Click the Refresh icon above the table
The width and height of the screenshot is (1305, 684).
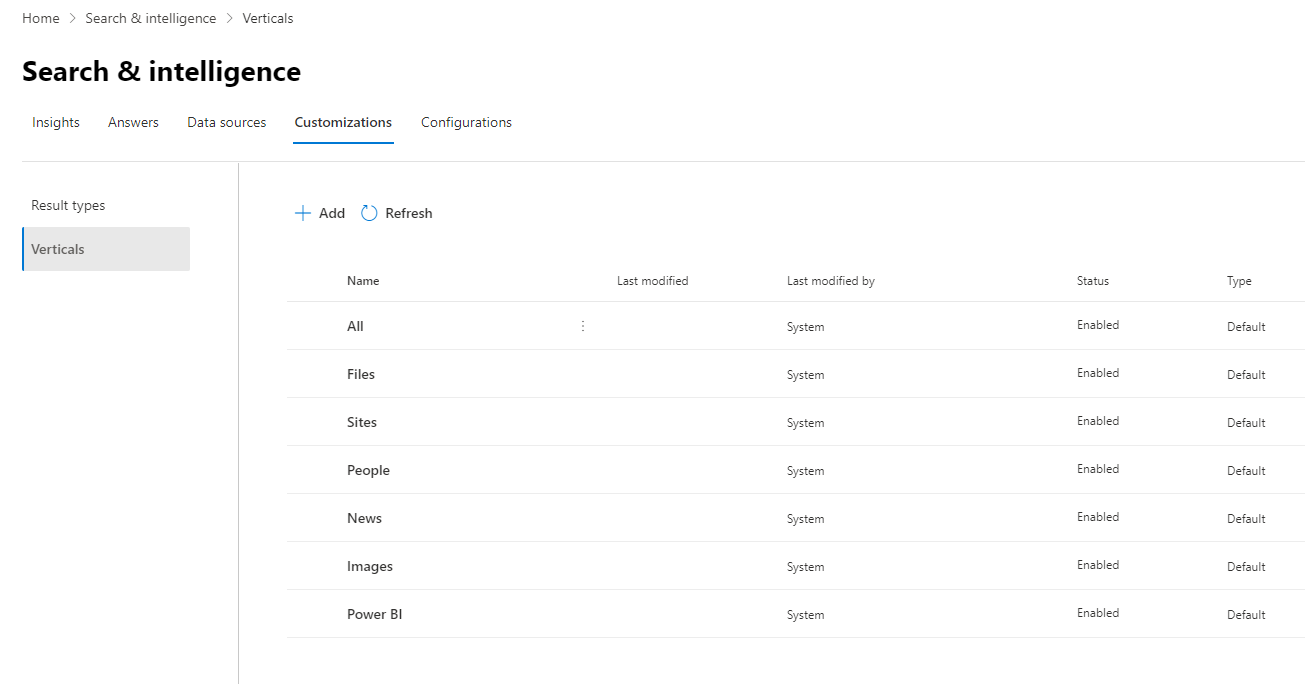368,213
